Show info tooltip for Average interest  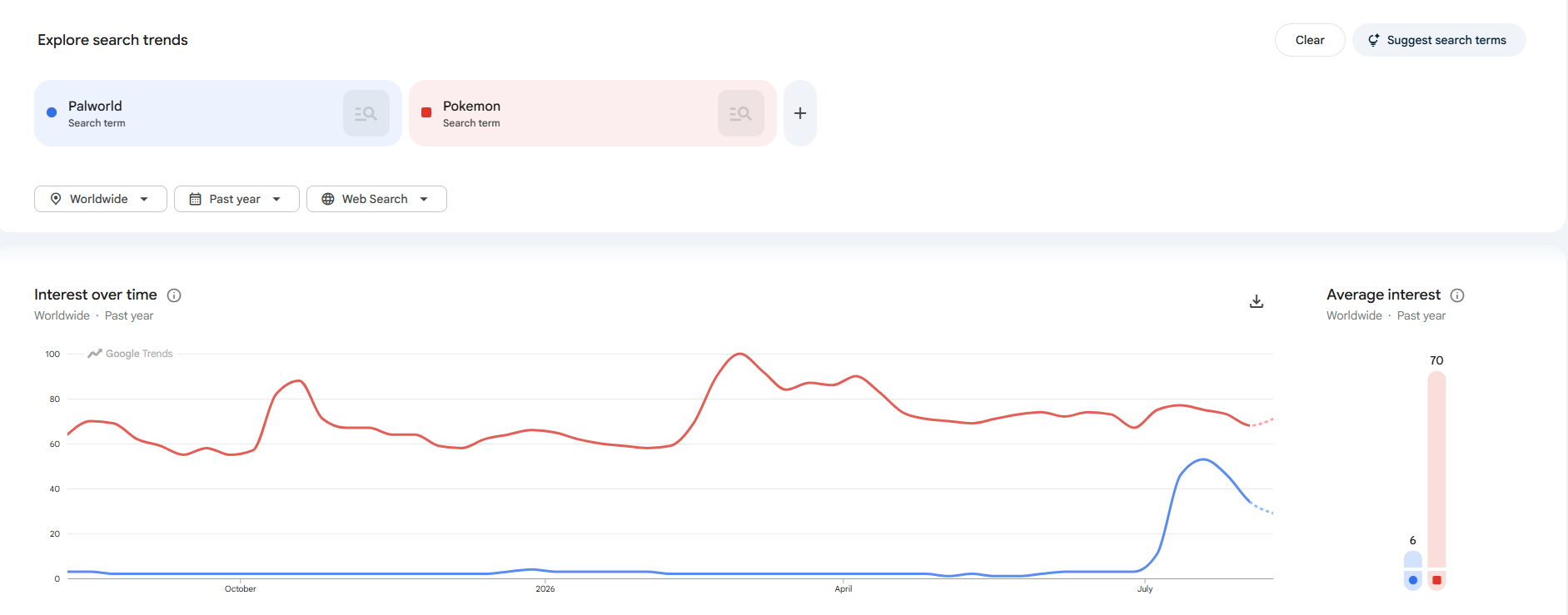tap(1457, 295)
